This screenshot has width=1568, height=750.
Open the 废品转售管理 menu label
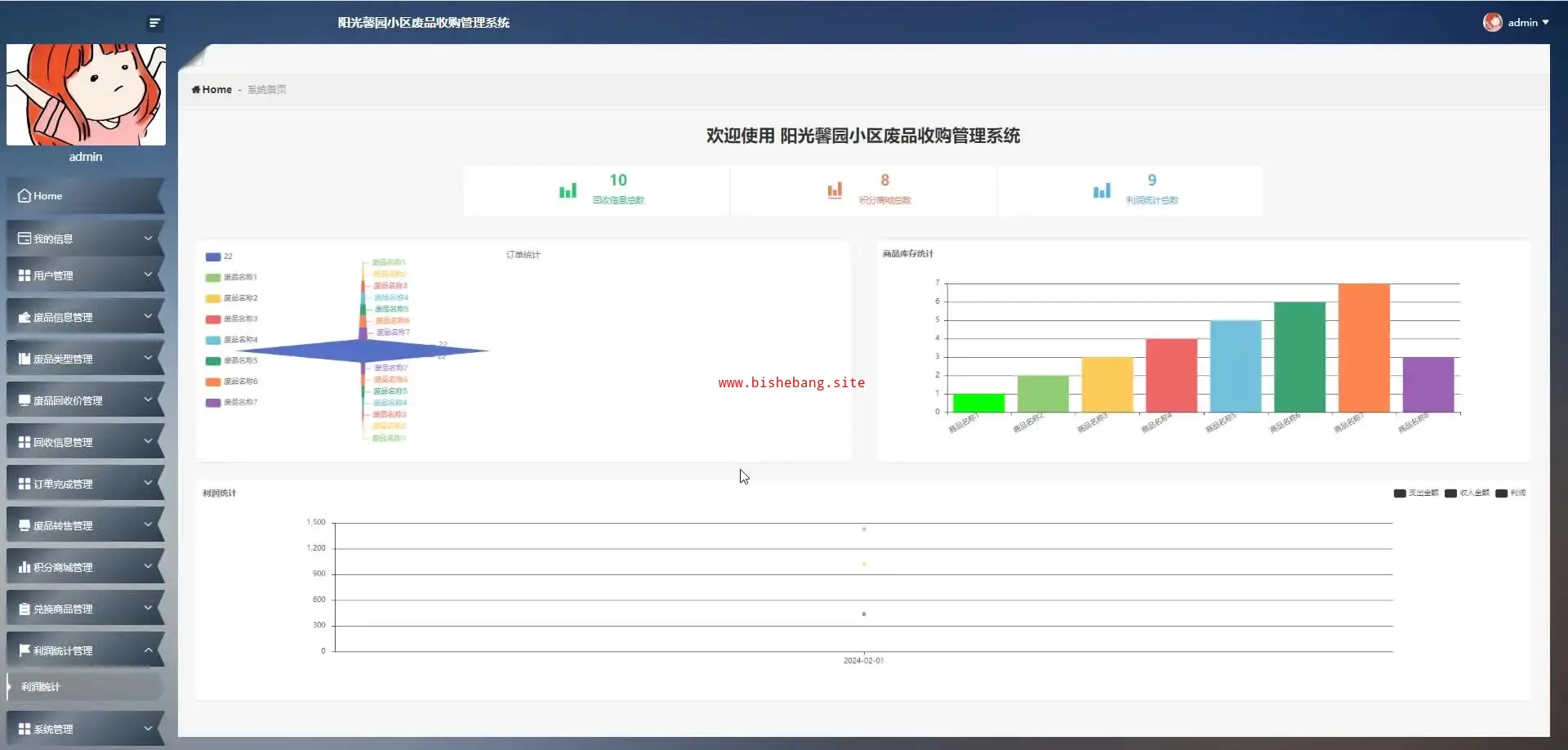point(63,526)
